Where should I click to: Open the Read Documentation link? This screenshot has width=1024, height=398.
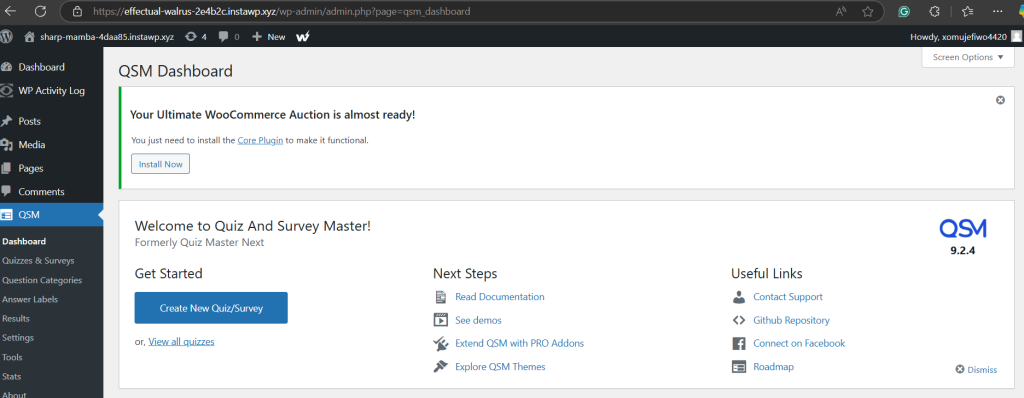pyautogui.click(x=500, y=297)
